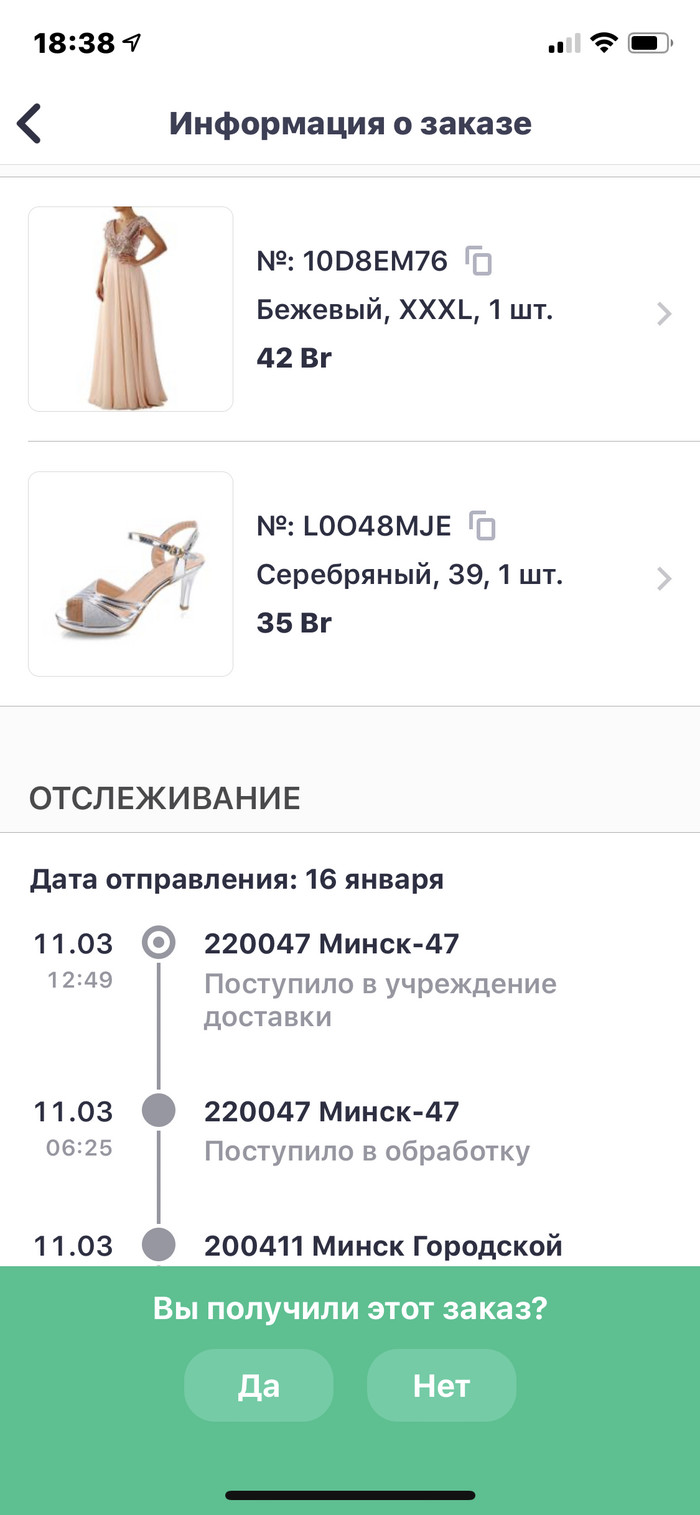The width and height of the screenshot is (700, 1515).
Task: Tap the battery status icon
Action: coord(650,43)
